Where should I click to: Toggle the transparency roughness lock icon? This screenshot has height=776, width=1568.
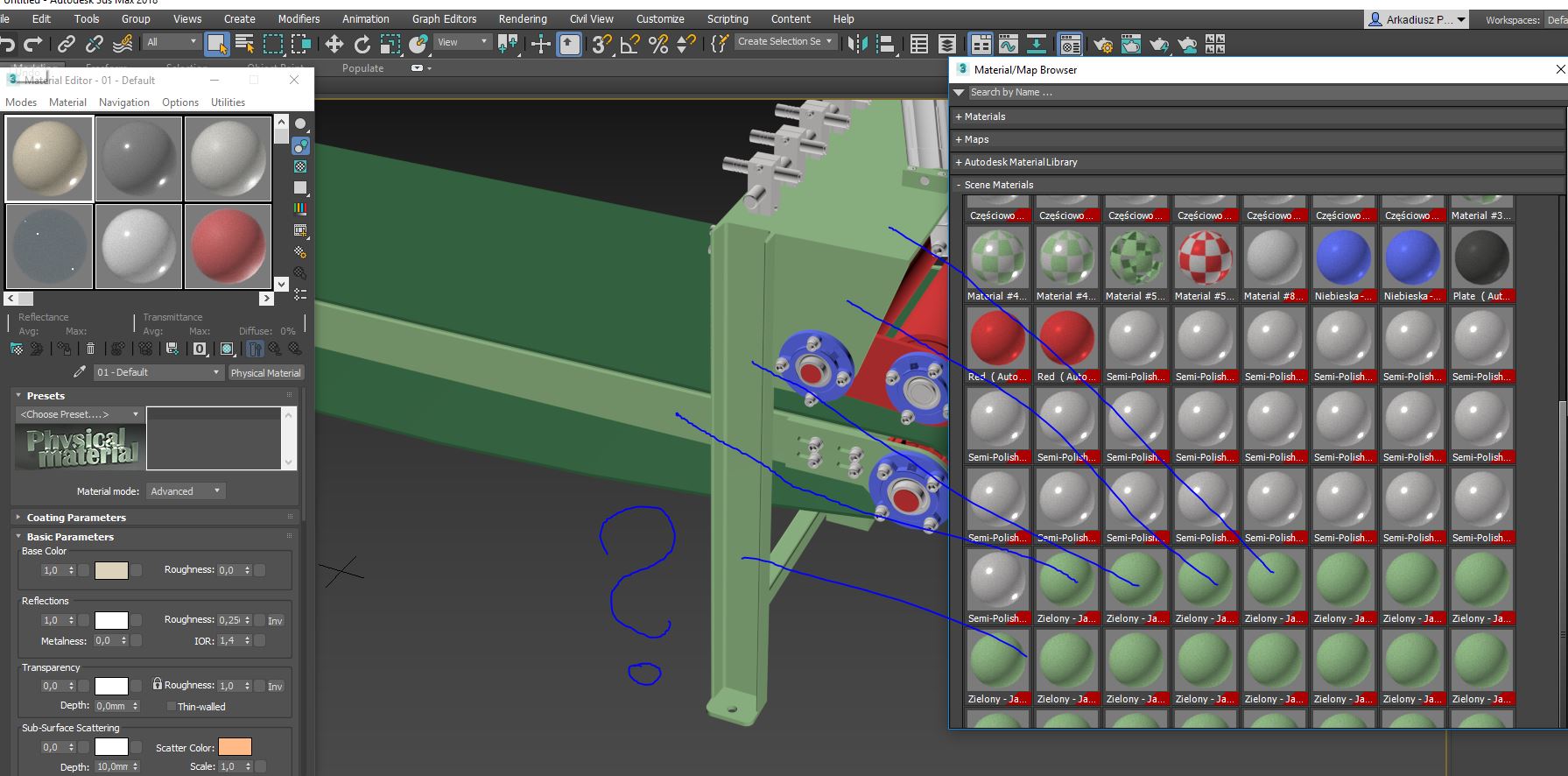158,683
